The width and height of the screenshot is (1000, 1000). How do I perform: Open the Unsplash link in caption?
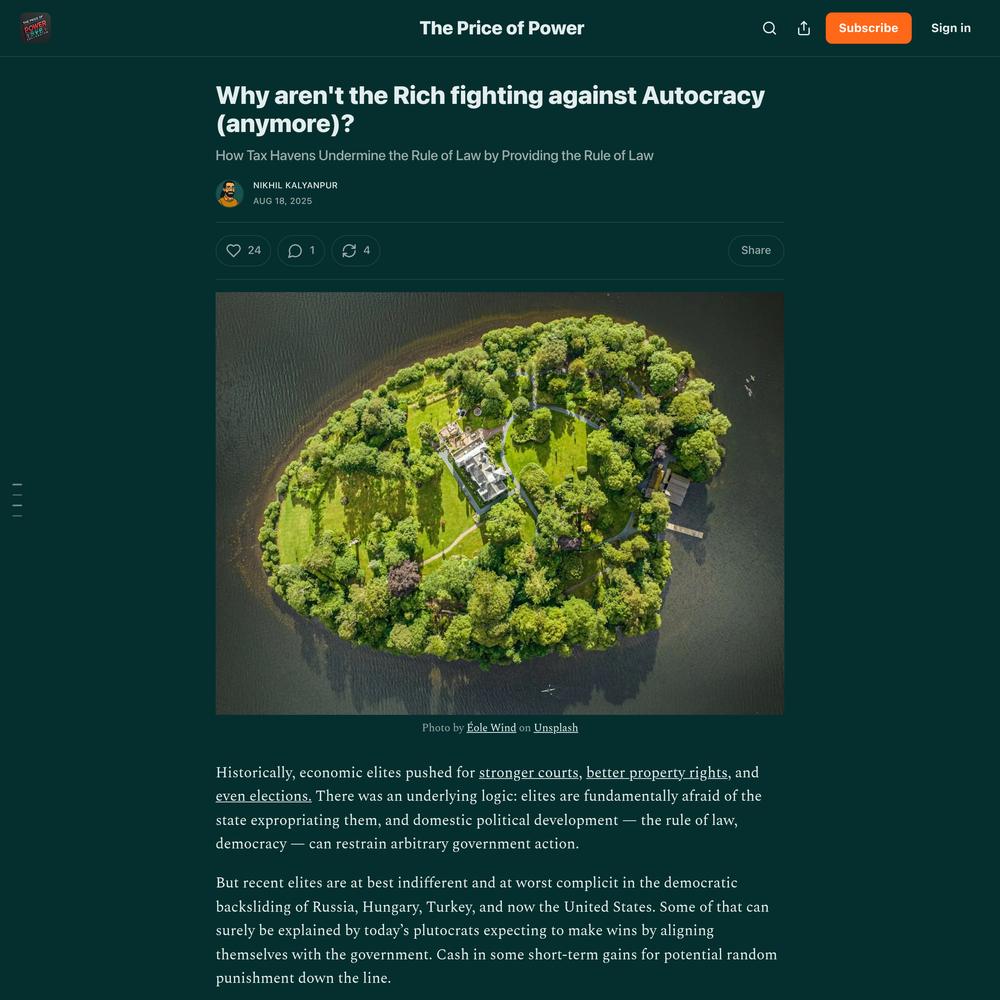[555, 728]
